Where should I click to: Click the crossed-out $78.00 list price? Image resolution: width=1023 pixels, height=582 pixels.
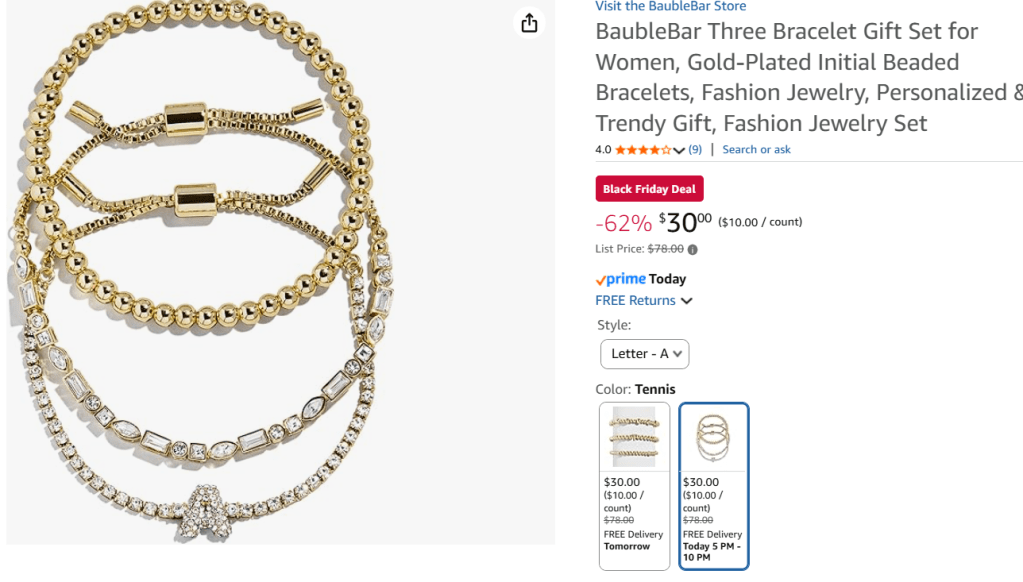[x=665, y=250]
